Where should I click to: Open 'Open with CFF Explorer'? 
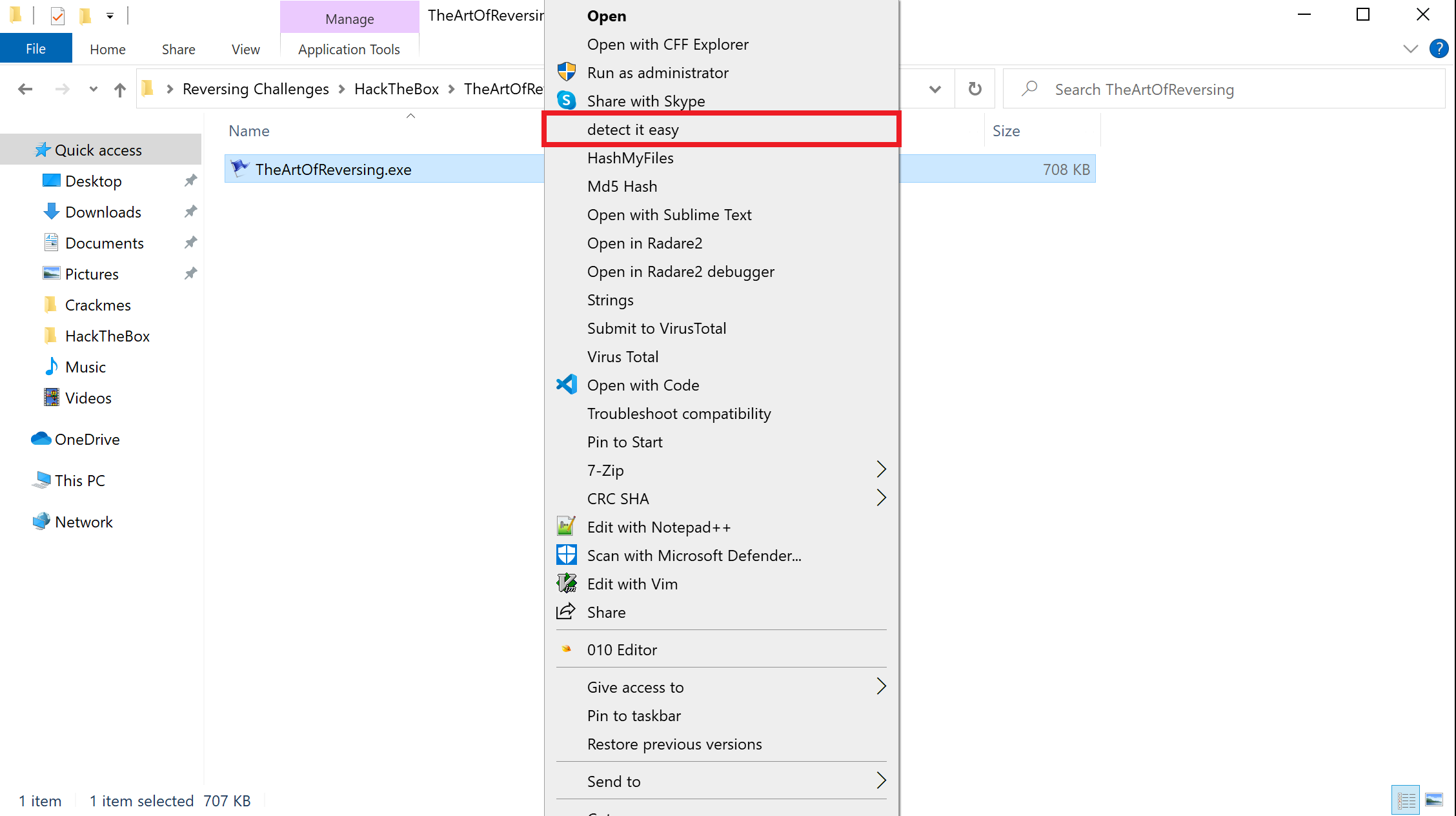click(x=668, y=44)
